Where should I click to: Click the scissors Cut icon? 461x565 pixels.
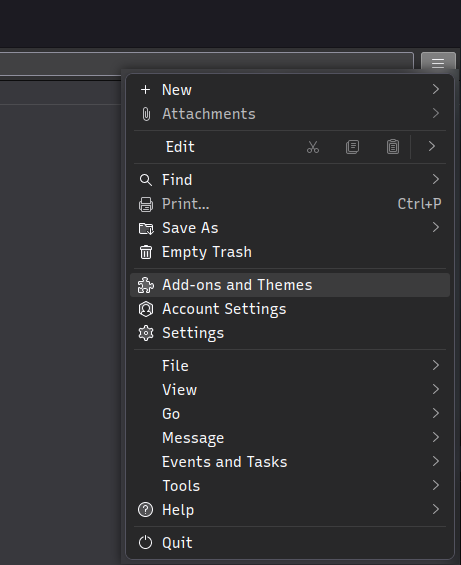(313, 147)
